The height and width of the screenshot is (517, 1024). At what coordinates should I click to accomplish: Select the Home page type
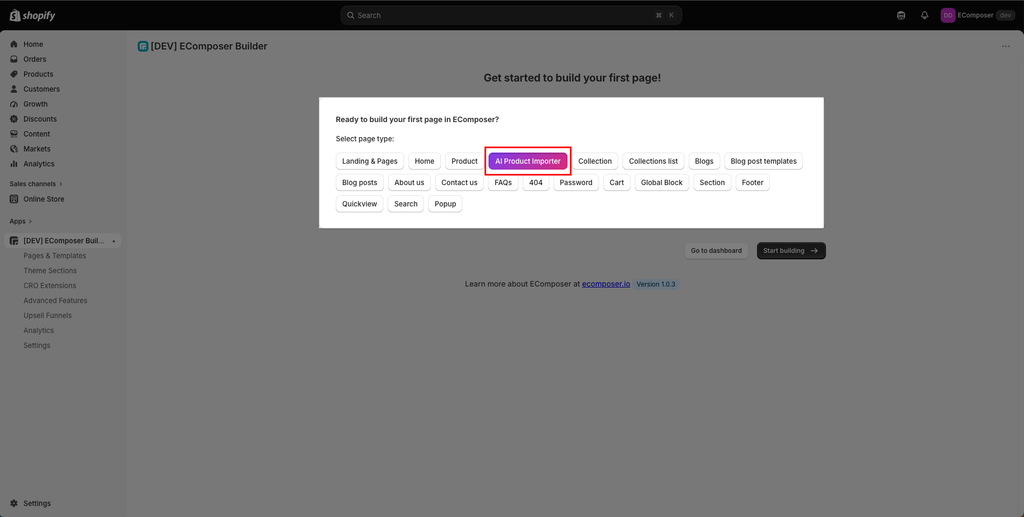click(424, 161)
